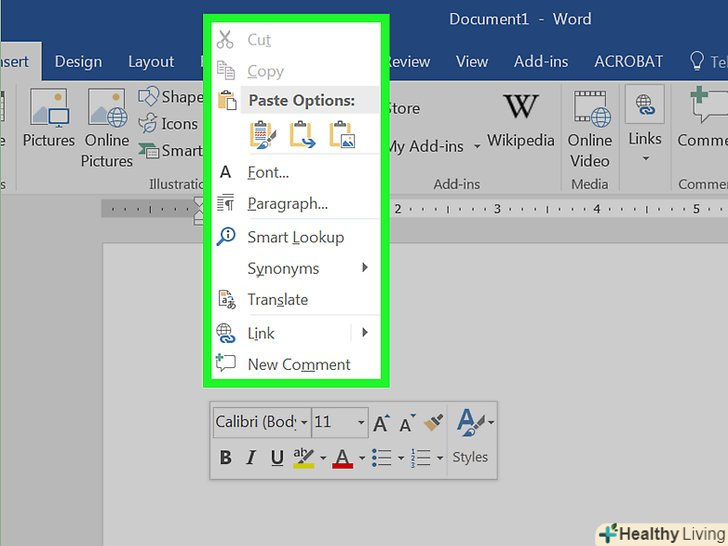
Task: Open Font... dialog from context menu
Action: click(268, 172)
